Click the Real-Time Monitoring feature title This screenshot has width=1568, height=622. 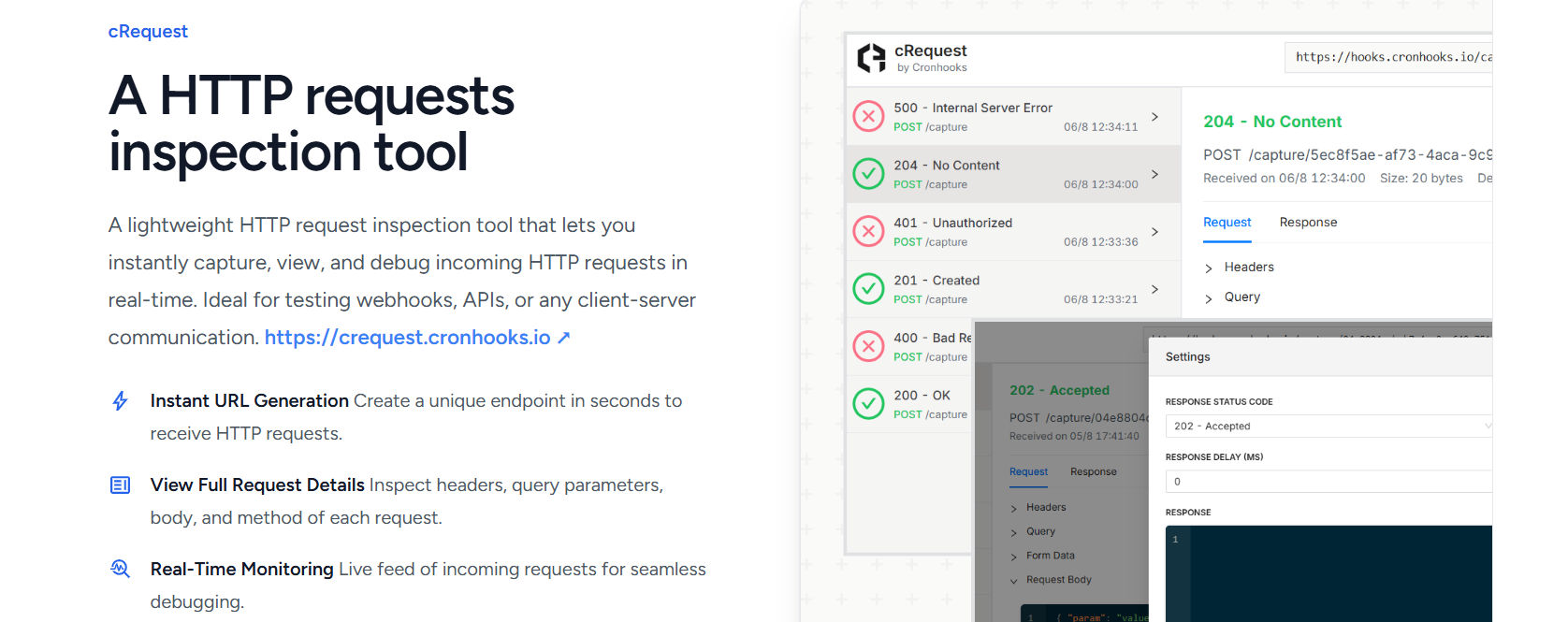pos(241,570)
